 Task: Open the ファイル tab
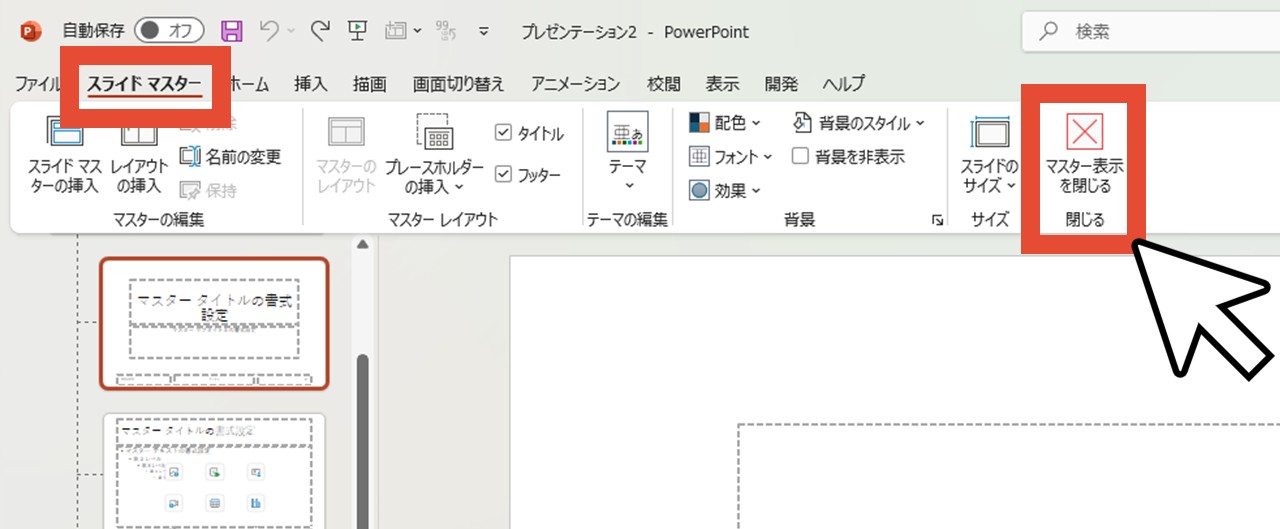[x=38, y=84]
